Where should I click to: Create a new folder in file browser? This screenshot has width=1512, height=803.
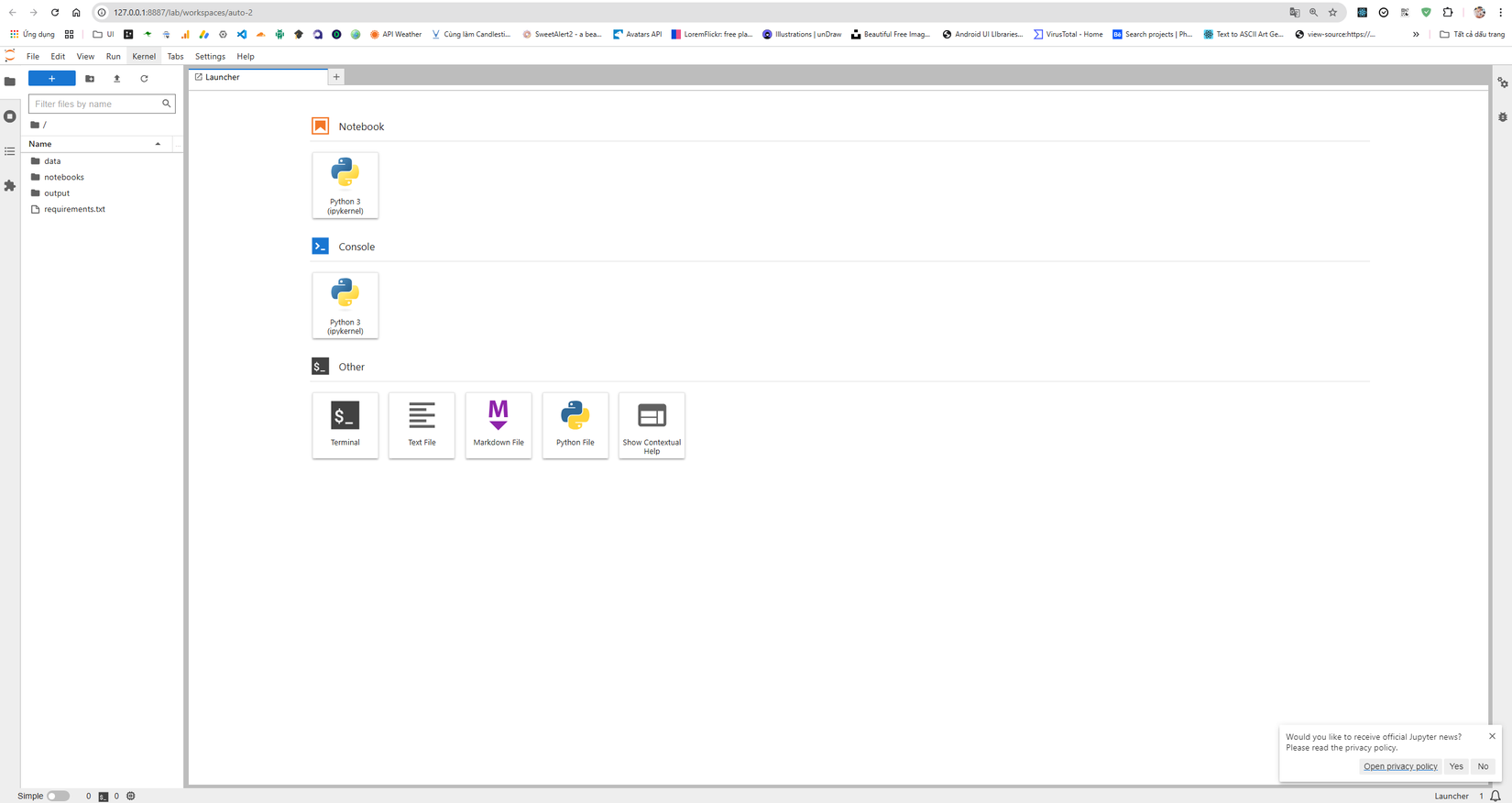[x=90, y=79]
